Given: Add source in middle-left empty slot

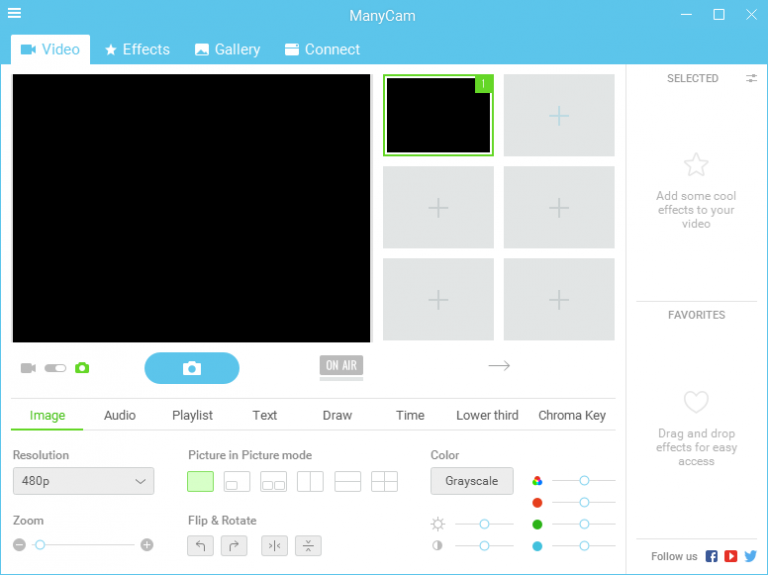Looking at the screenshot, I should tap(438, 207).
